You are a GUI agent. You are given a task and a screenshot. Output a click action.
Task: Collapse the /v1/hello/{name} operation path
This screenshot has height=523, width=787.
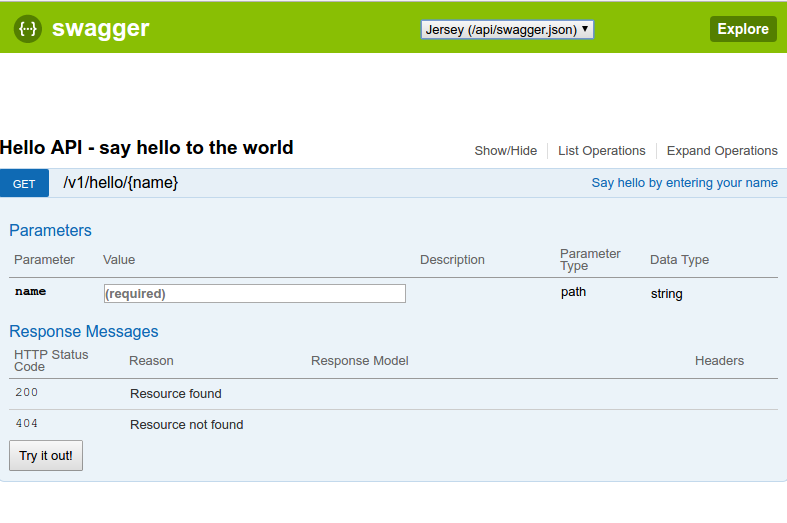click(x=120, y=183)
